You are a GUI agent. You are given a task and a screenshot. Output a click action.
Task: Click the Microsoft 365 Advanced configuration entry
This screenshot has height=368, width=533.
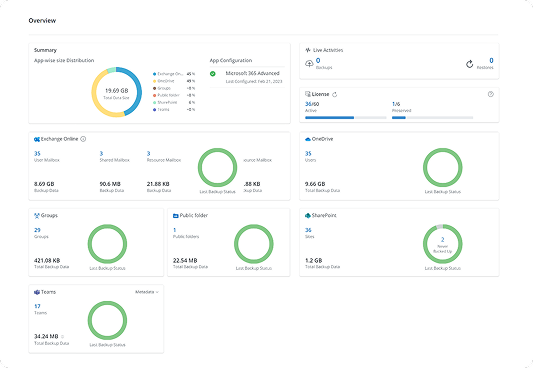tap(253, 73)
